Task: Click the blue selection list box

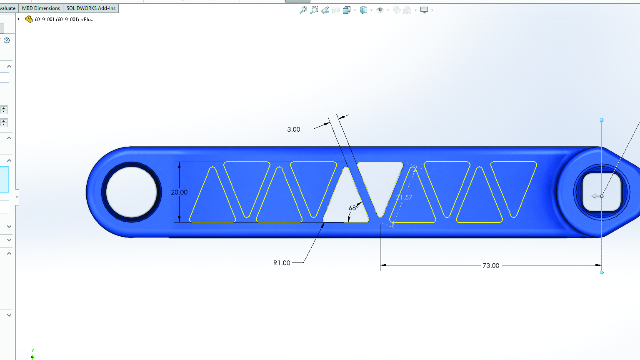Action: point(4,179)
